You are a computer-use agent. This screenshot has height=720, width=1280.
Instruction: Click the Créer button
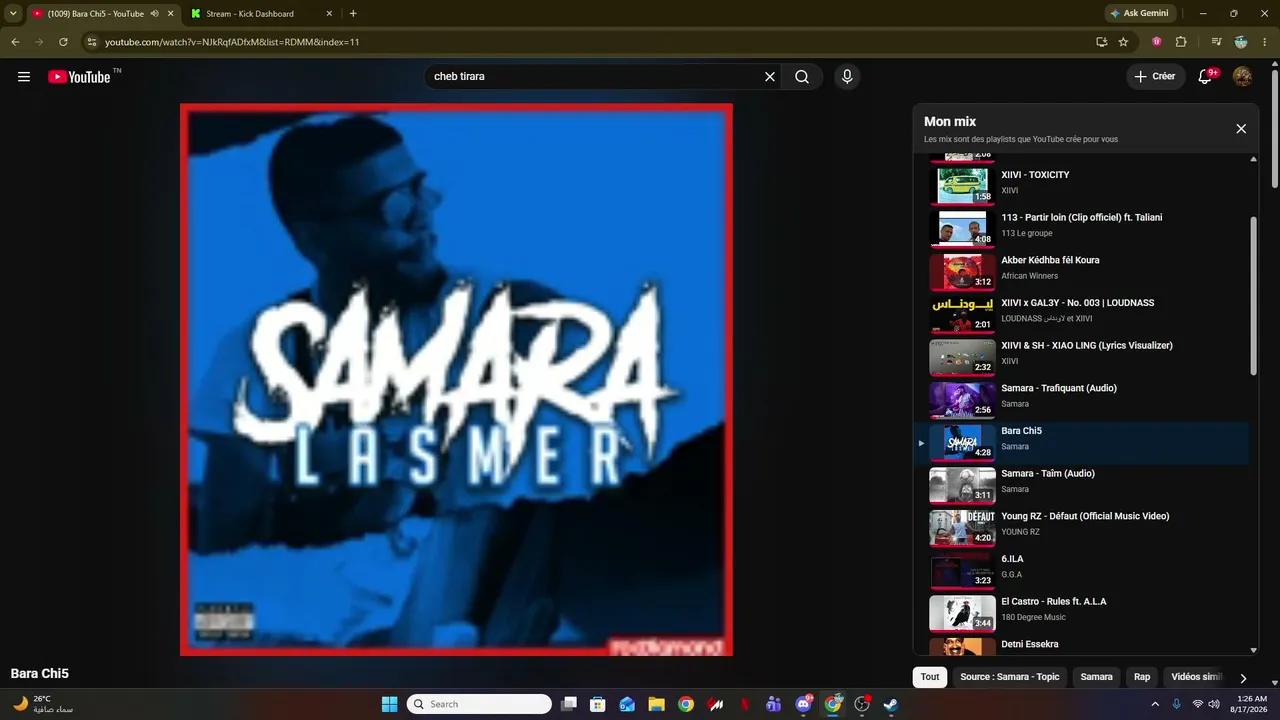click(x=1156, y=76)
